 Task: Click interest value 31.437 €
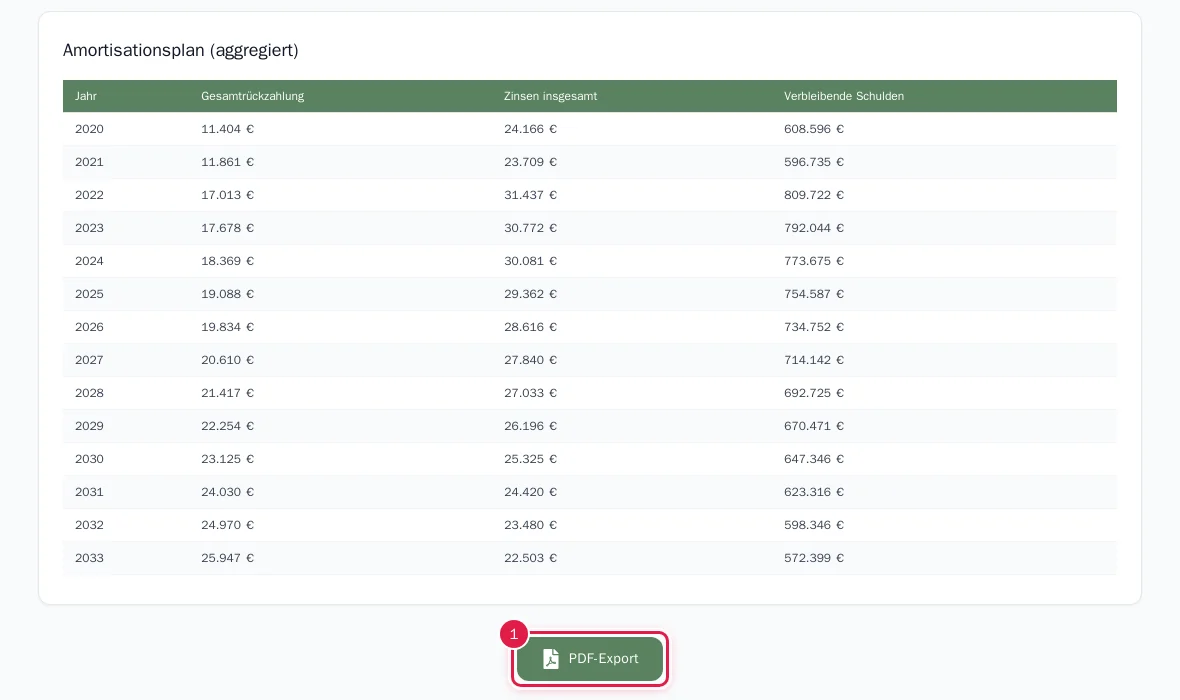(531, 195)
